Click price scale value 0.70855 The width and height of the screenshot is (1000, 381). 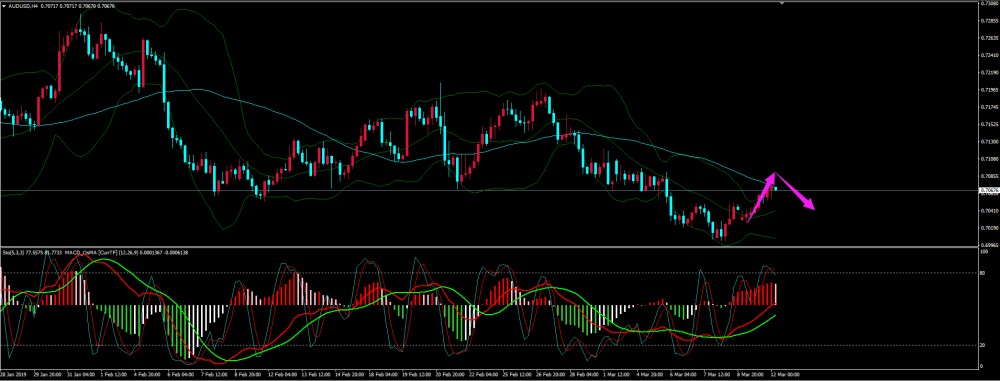coord(989,176)
